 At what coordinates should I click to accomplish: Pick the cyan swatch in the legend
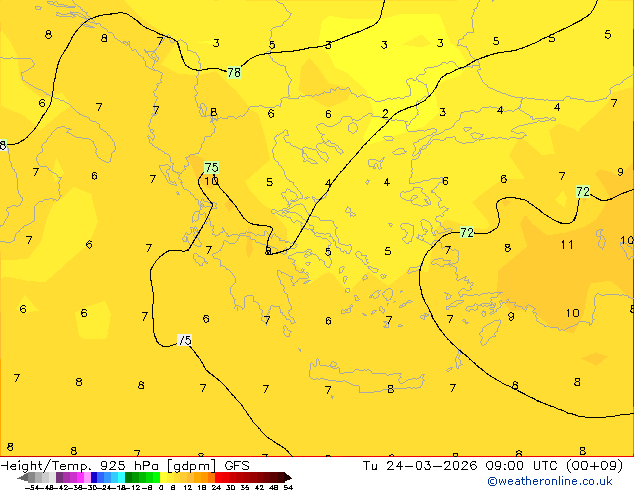click(121, 477)
